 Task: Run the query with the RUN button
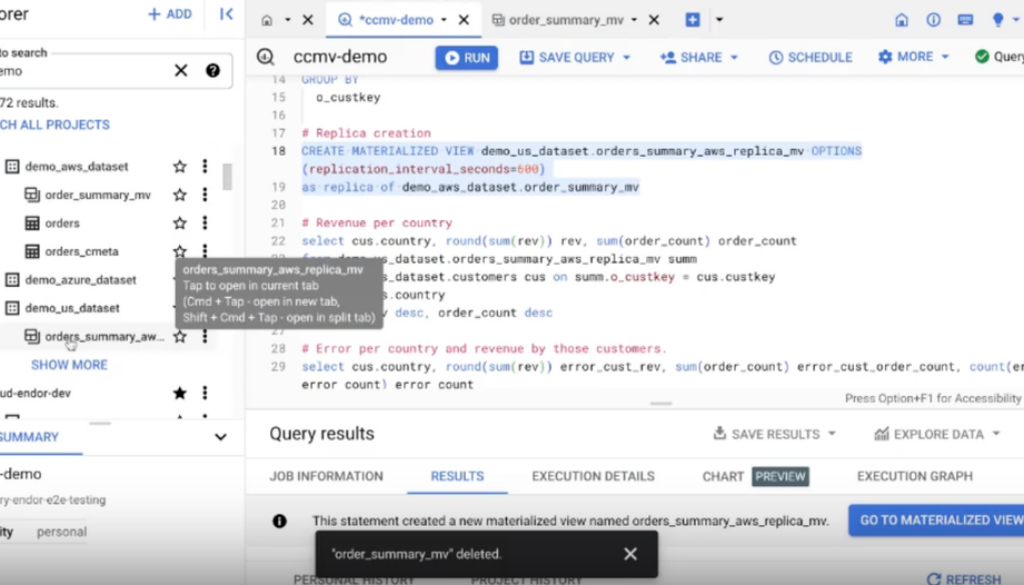466,58
